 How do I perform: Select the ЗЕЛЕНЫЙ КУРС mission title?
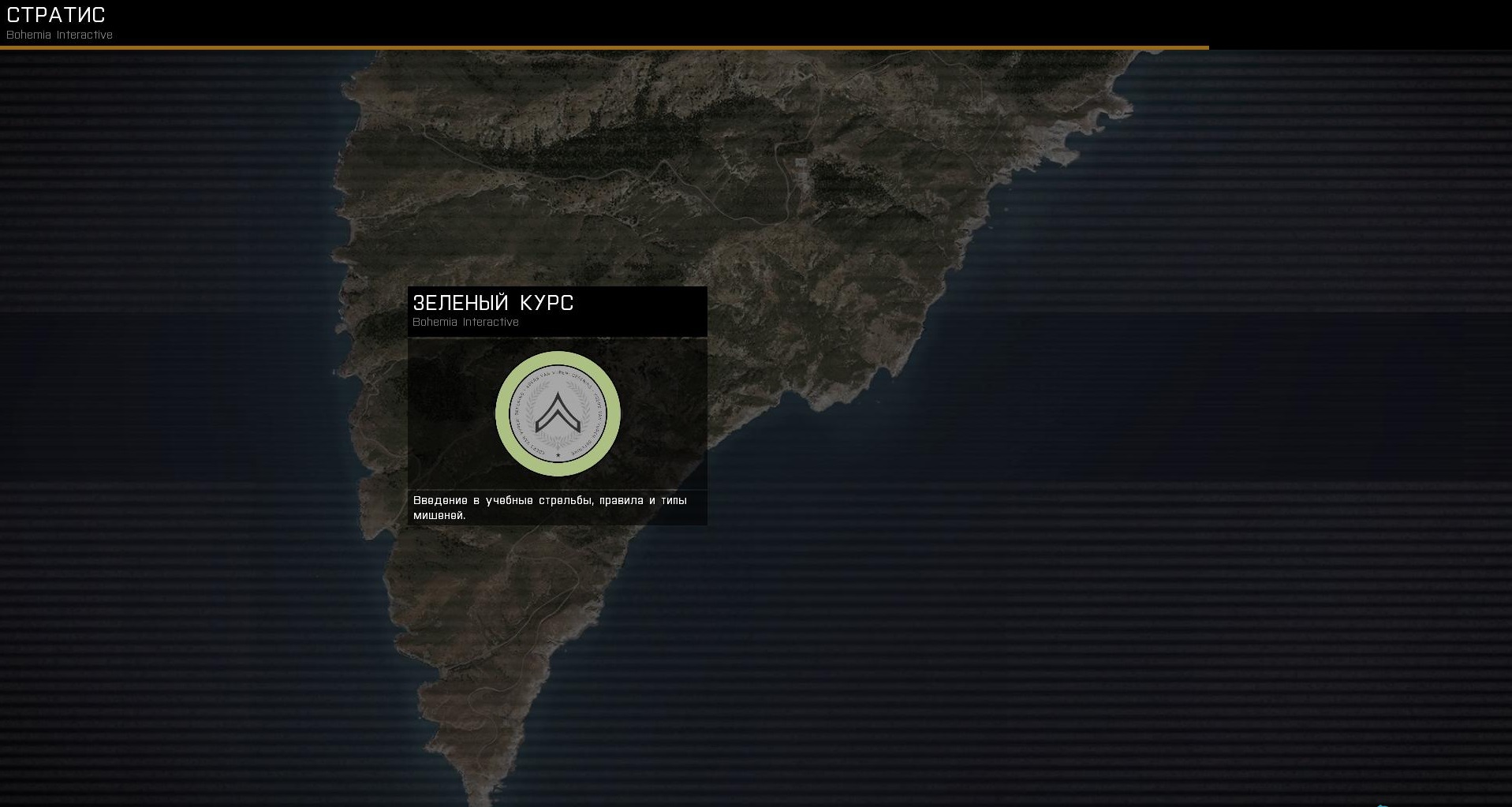(x=493, y=303)
